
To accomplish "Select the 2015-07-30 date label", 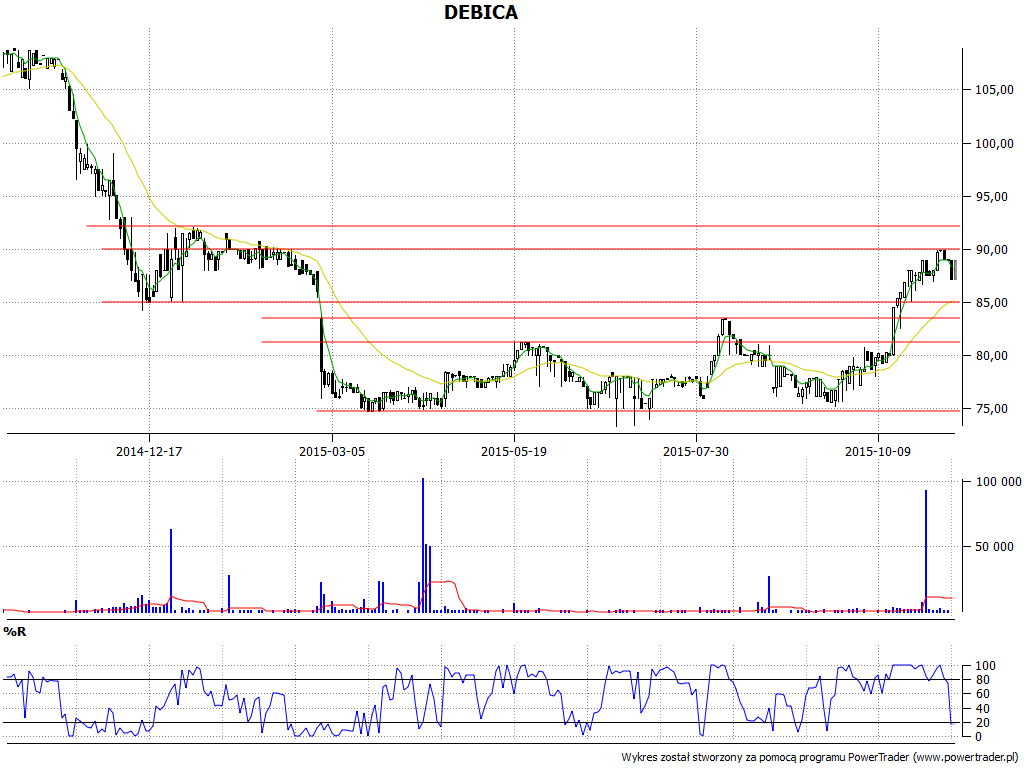I will [x=696, y=451].
